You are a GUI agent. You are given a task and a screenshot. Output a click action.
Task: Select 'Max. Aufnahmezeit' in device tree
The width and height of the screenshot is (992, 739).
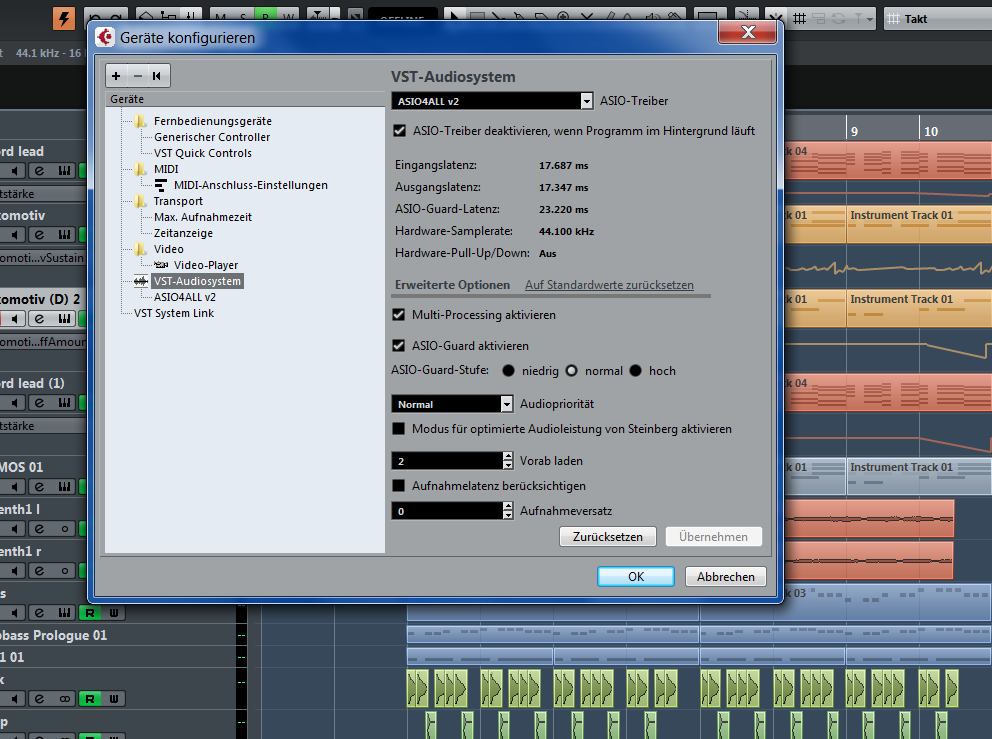[202, 217]
